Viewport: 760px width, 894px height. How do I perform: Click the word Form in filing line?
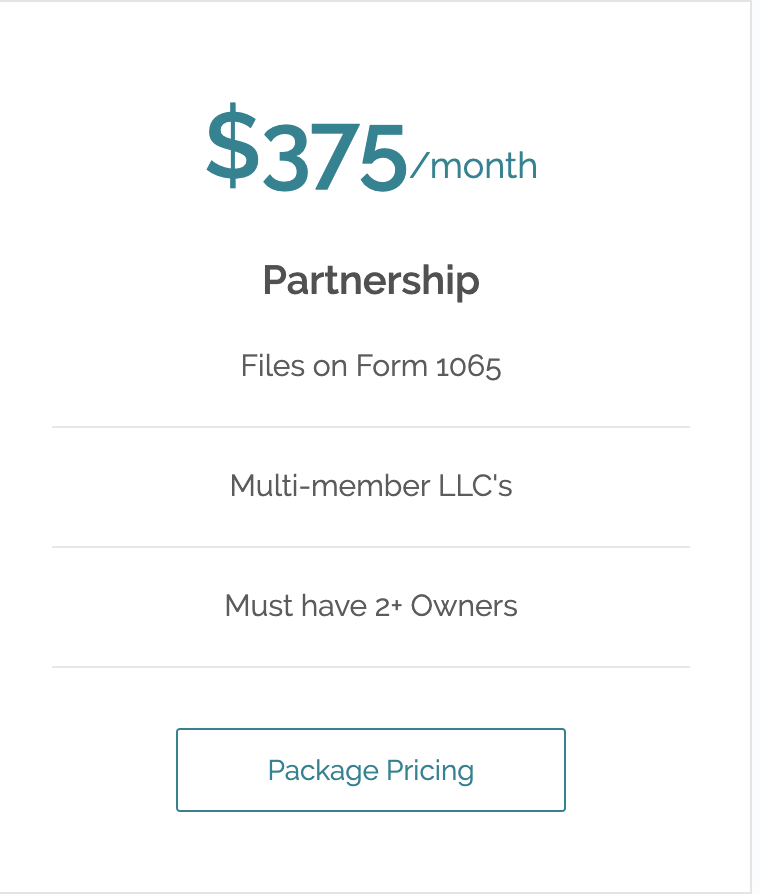(392, 365)
